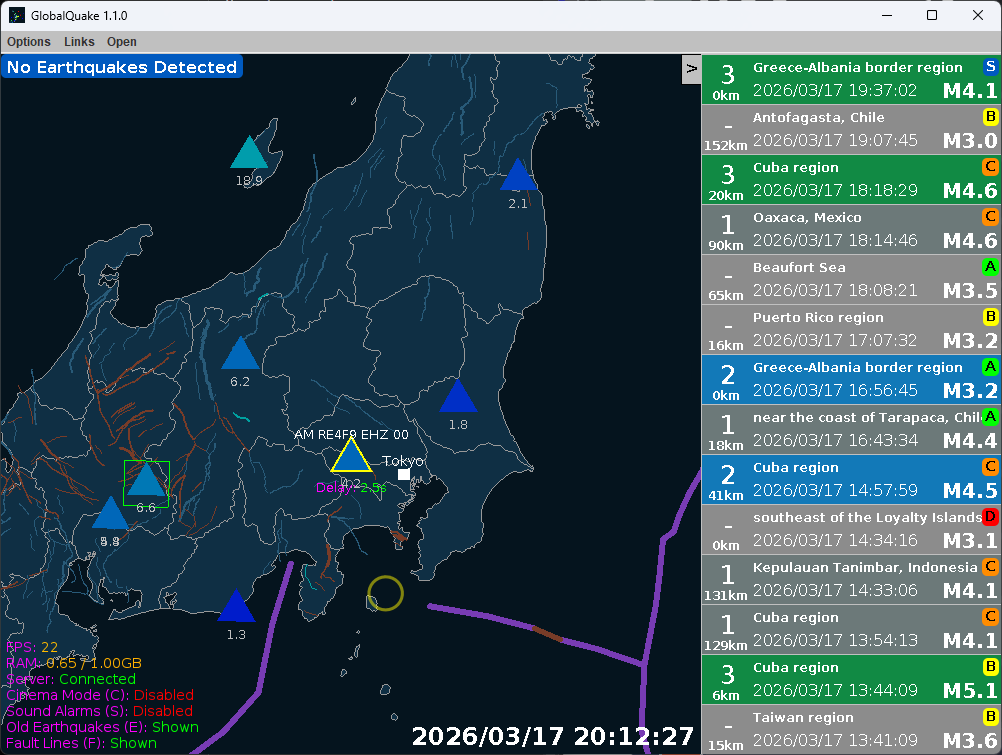Click the No Earthquakes Detected banner
Screen dimensions: 1002x755
coord(122,66)
